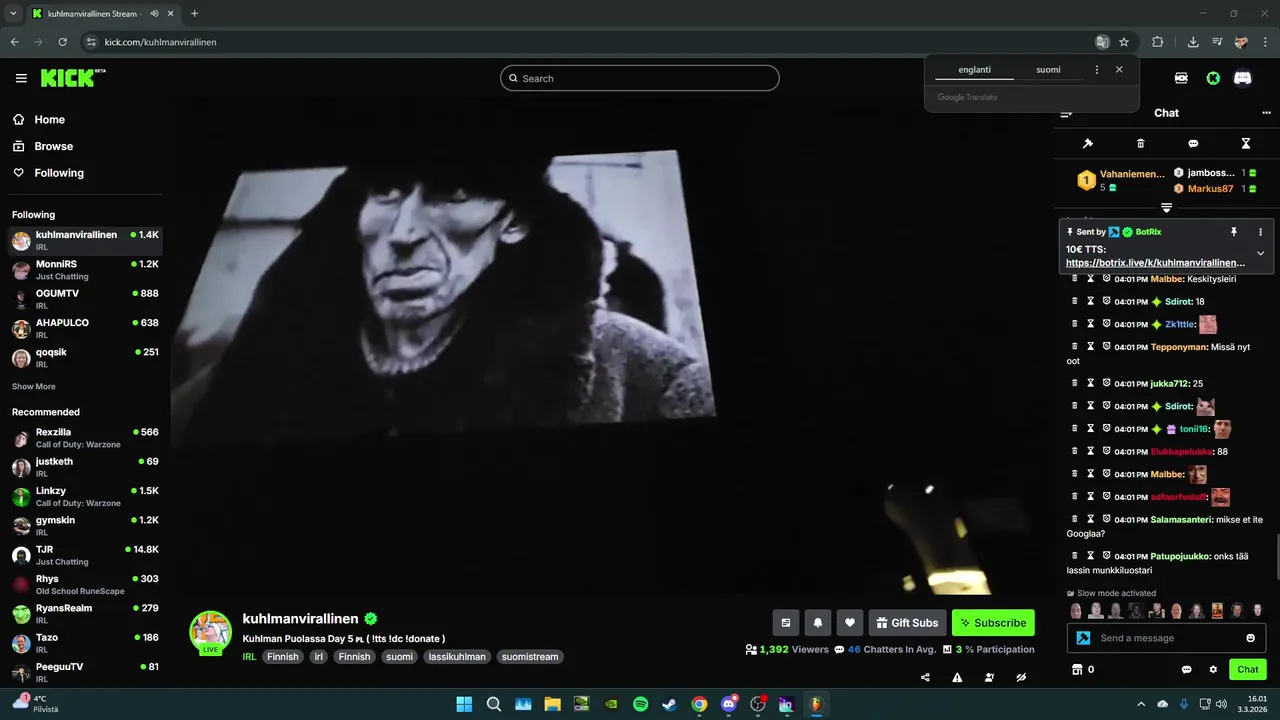Viewport: 1280px width, 720px height.
Task: Click the clip/notes button left of the bell
Action: click(786, 623)
